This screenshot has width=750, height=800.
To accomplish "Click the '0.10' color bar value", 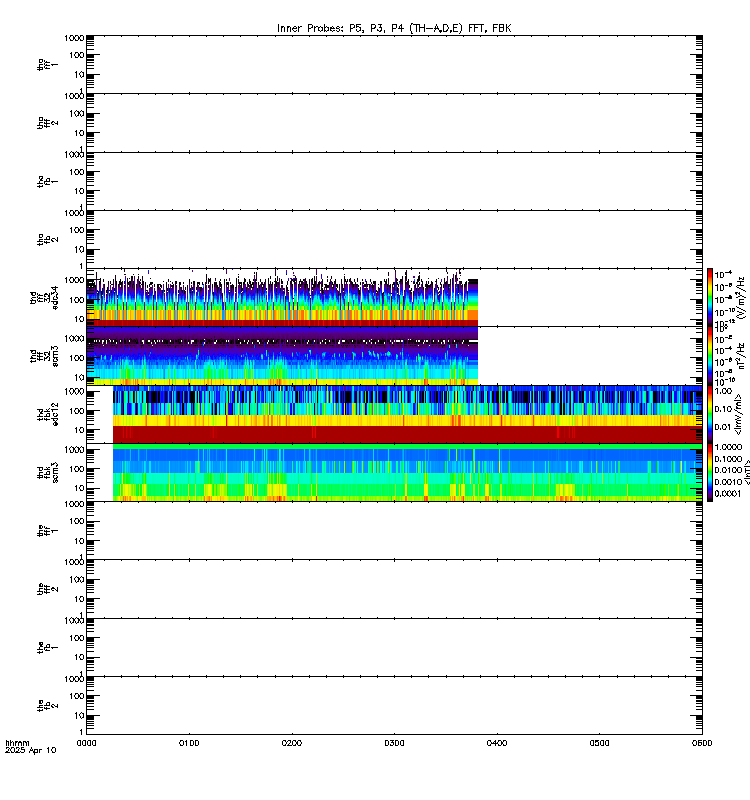I will tap(723, 409).
